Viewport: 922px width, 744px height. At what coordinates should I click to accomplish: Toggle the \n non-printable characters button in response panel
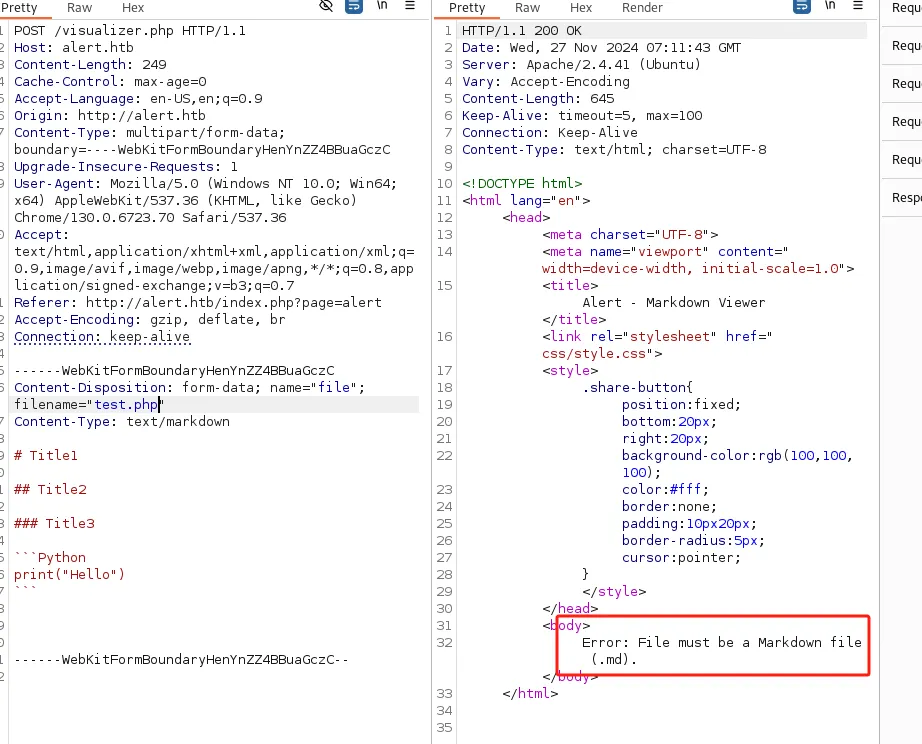point(830,5)
